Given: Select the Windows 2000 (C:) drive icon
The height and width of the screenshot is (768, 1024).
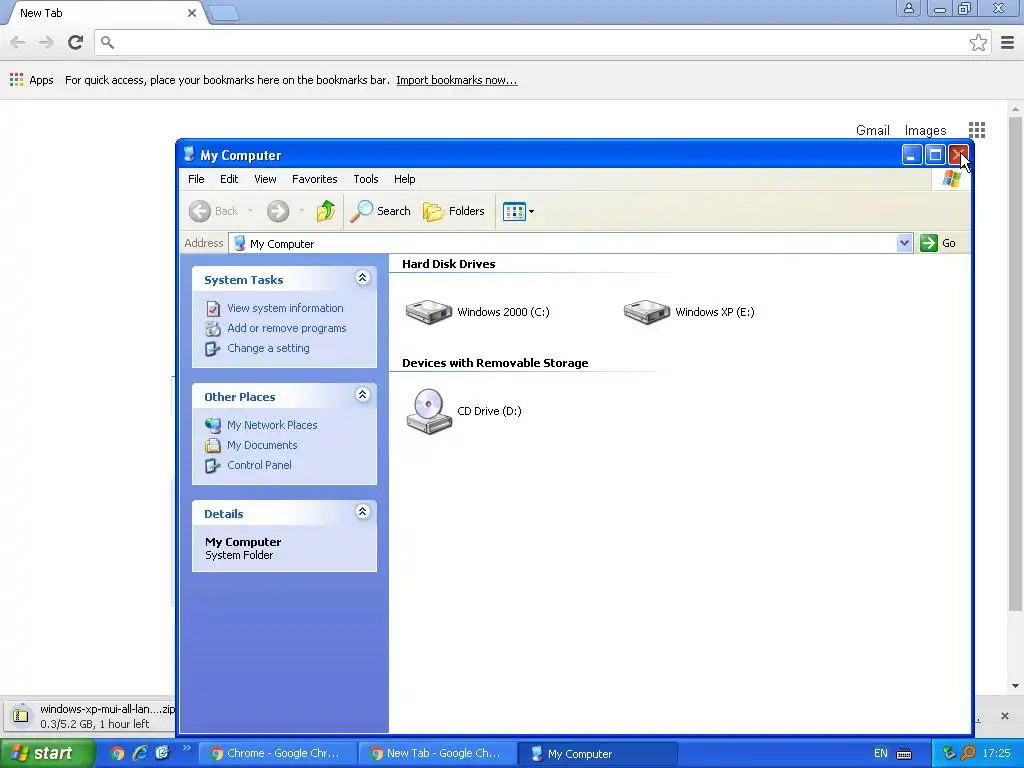Looking at the screenshot, I should [x=428, y=312].
